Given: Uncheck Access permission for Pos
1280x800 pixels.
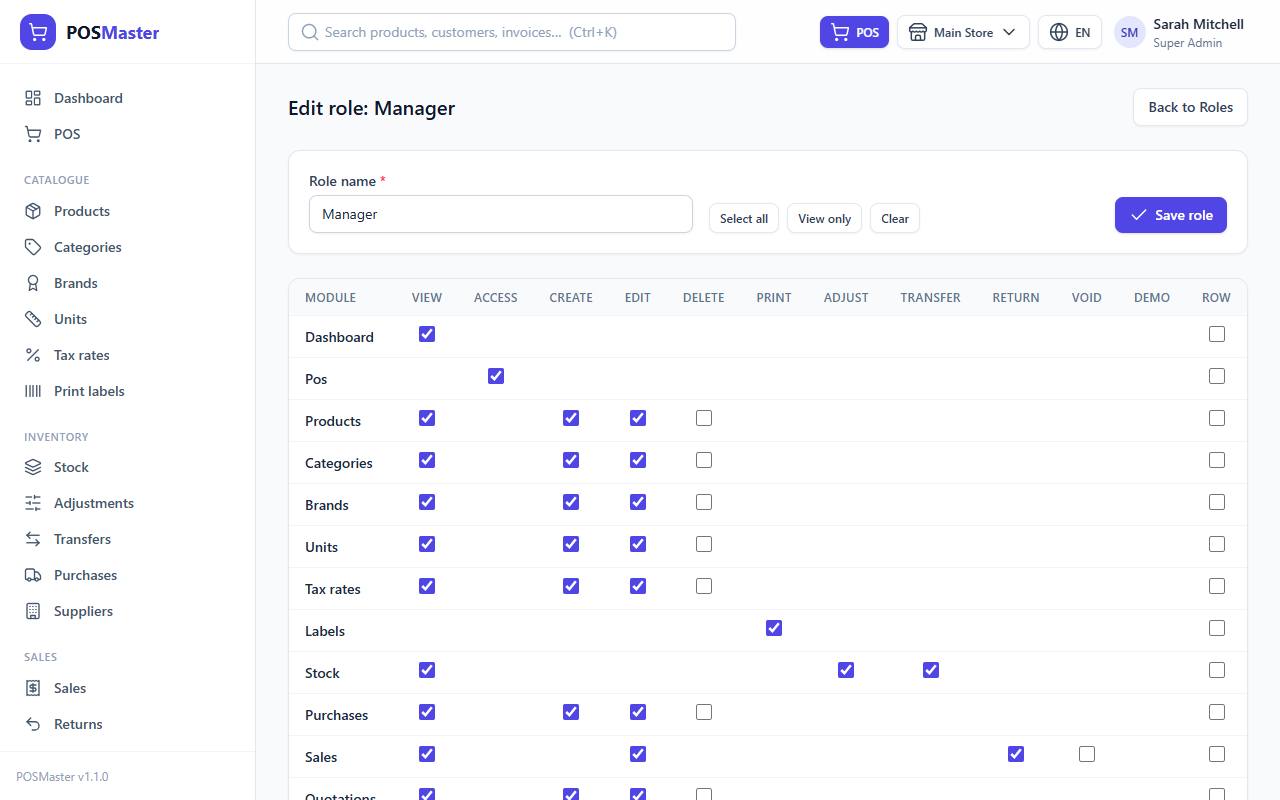Looking at the screenshot, I should tap(496, 376).
